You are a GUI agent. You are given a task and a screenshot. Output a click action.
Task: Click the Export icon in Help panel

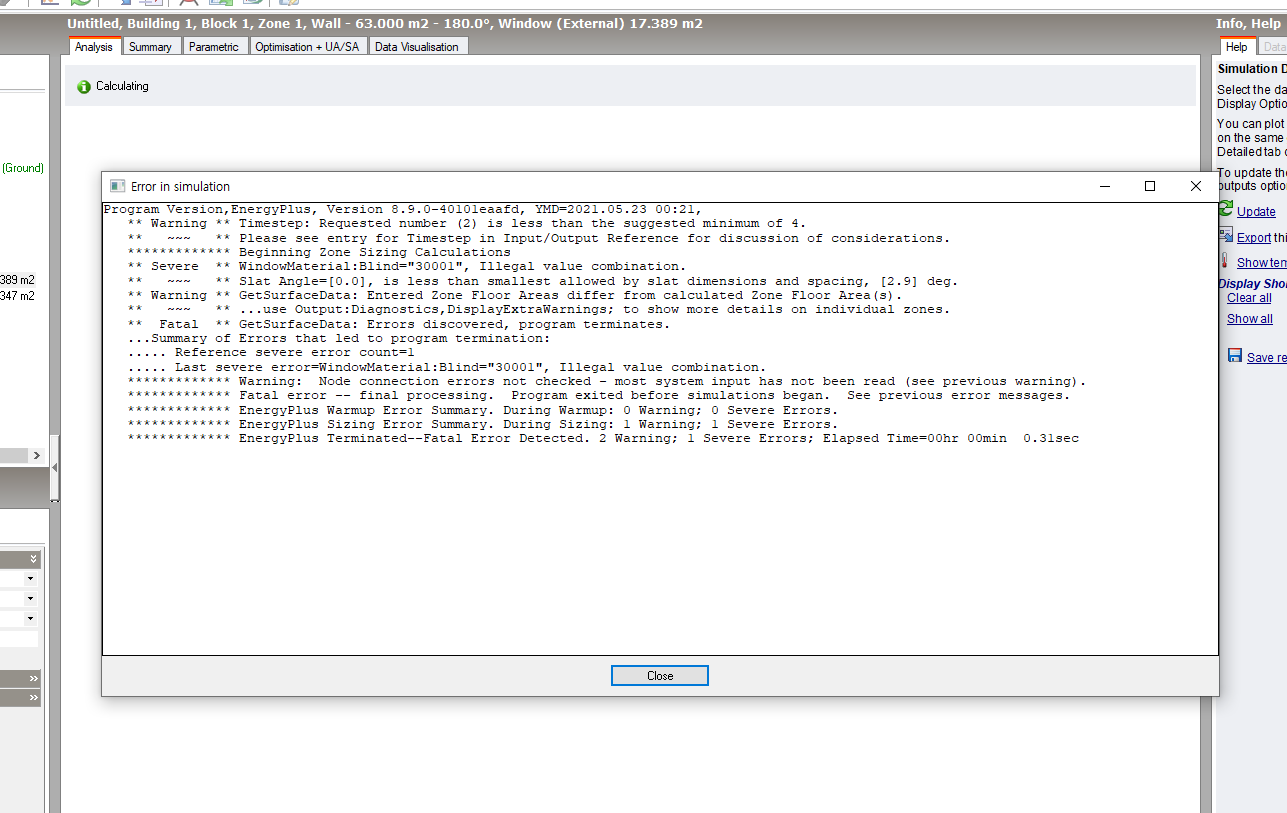[x=1225, y=236]
